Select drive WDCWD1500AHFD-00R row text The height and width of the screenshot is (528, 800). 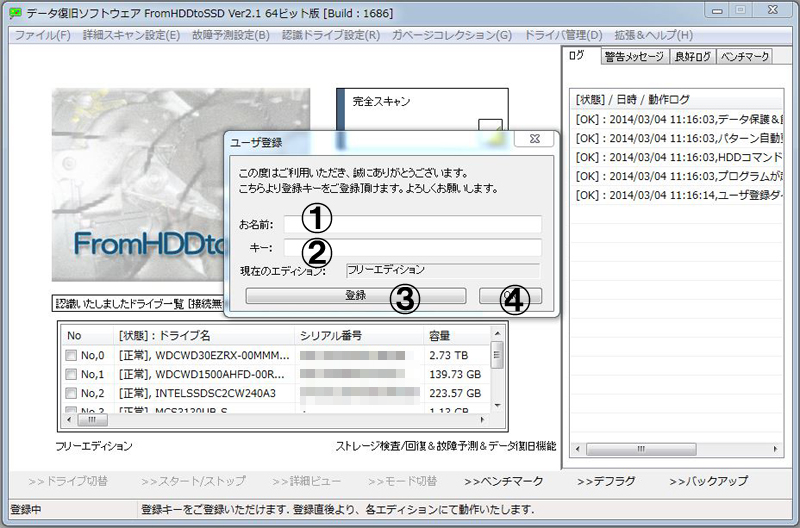tap(202, 374)
